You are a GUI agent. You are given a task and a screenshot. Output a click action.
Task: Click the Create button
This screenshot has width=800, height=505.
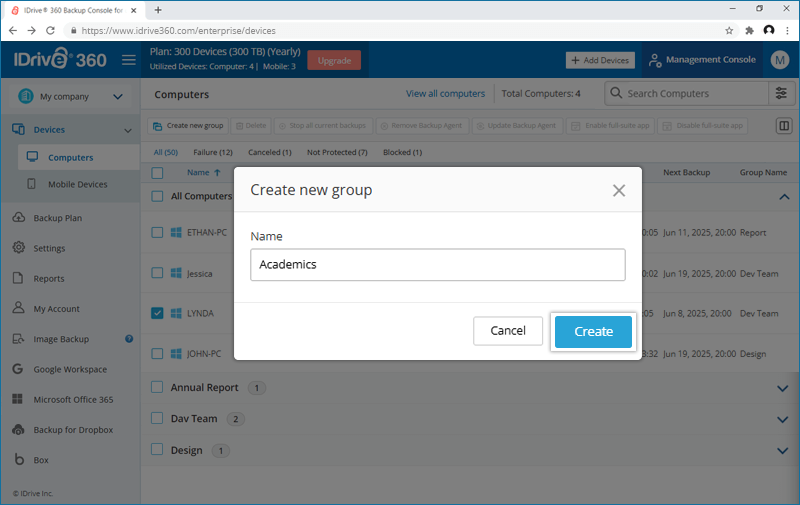point(593,332)
